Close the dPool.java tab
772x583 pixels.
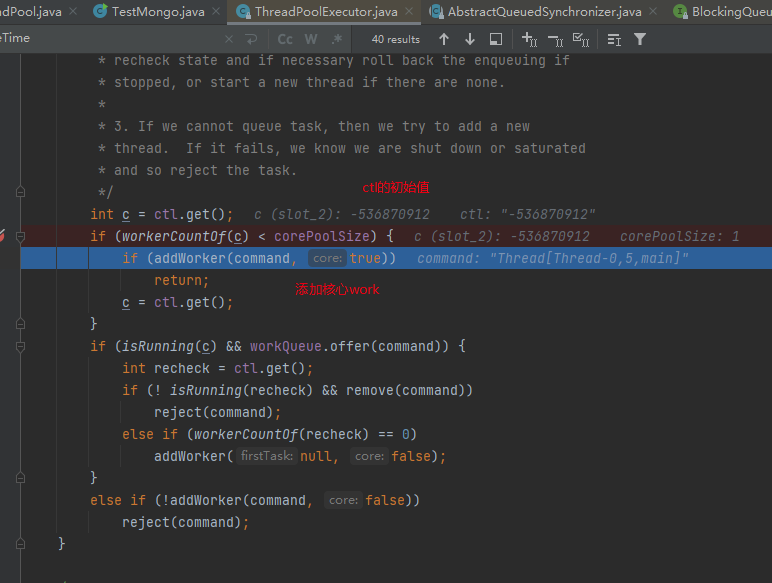(73, 11)
